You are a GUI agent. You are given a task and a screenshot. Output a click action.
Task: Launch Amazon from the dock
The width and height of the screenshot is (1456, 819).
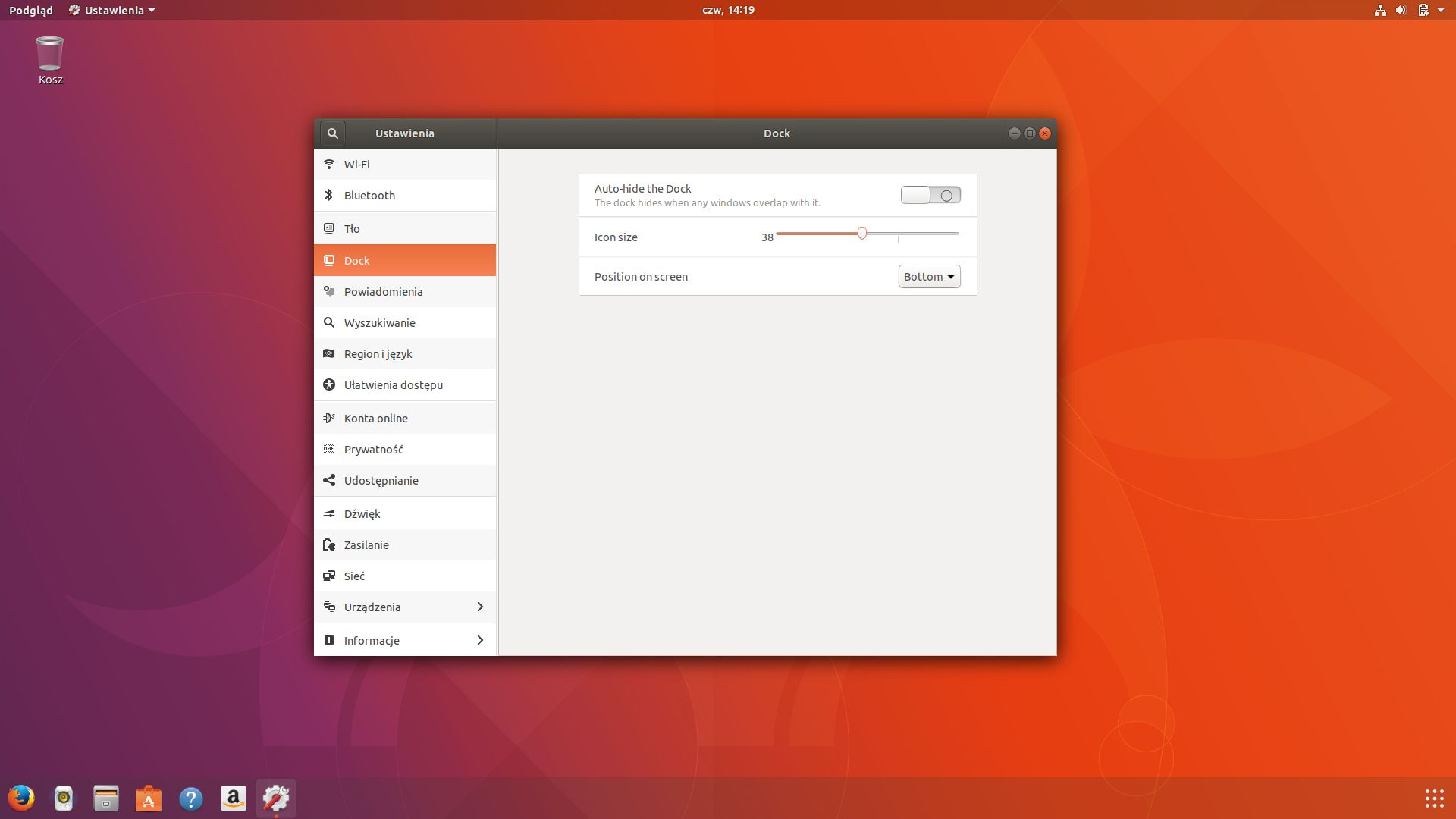coord(234,798)
